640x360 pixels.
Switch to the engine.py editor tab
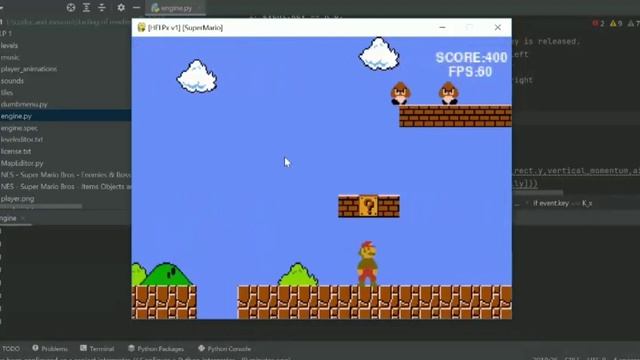point(176,8)
